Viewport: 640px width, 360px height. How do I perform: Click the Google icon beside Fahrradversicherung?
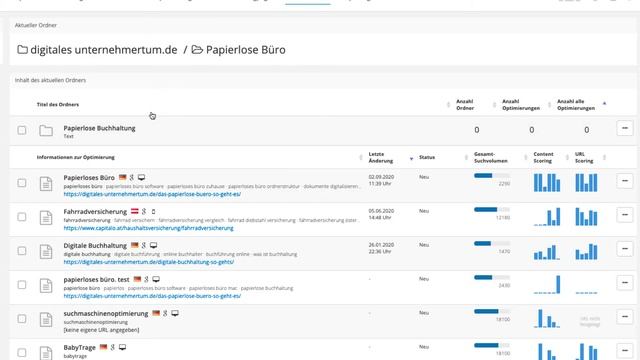(144, 211)
